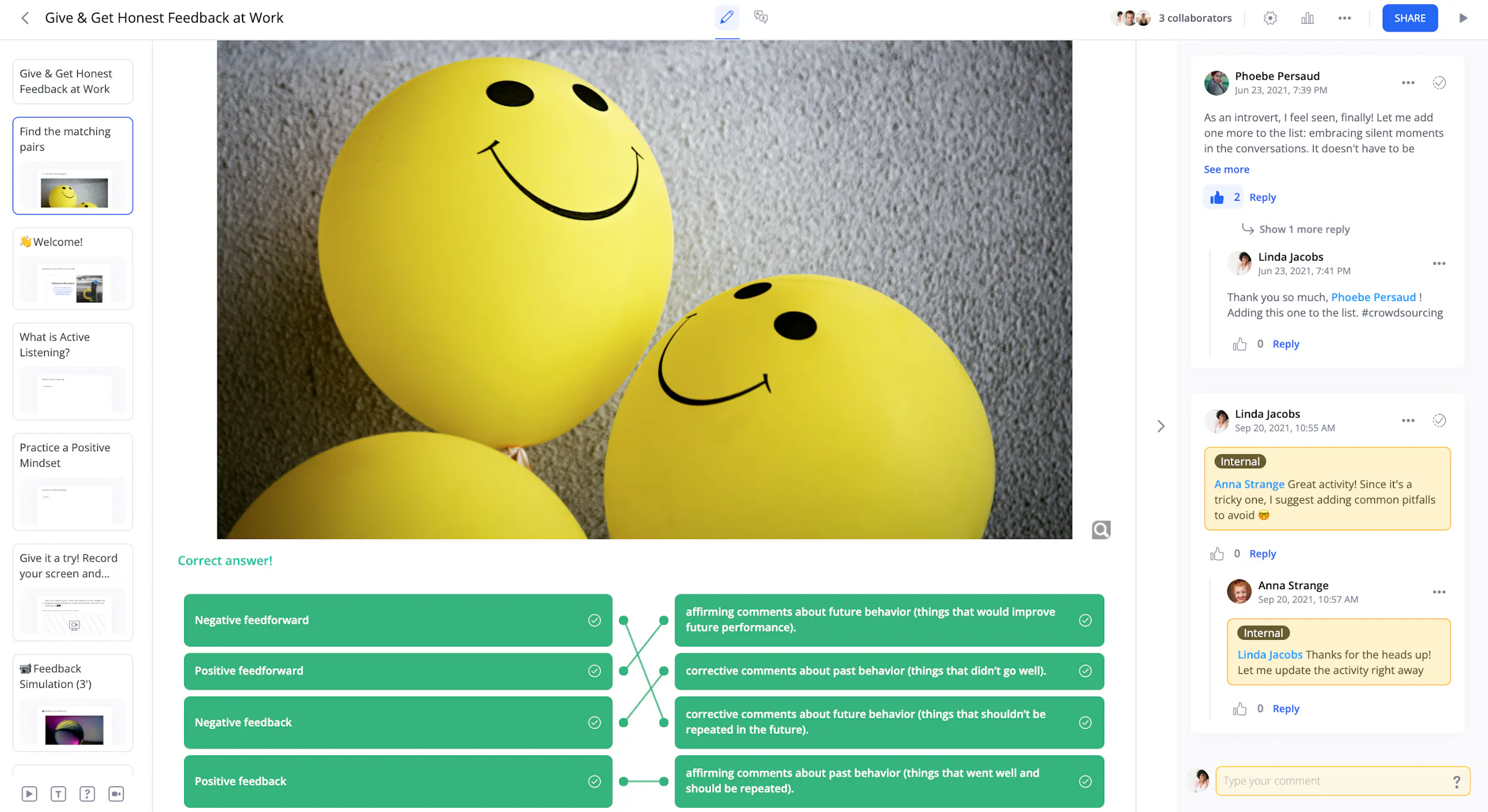Select affirming comments about future behavior card
This screenshot has height=812, width=1488.
coord(889,620)
